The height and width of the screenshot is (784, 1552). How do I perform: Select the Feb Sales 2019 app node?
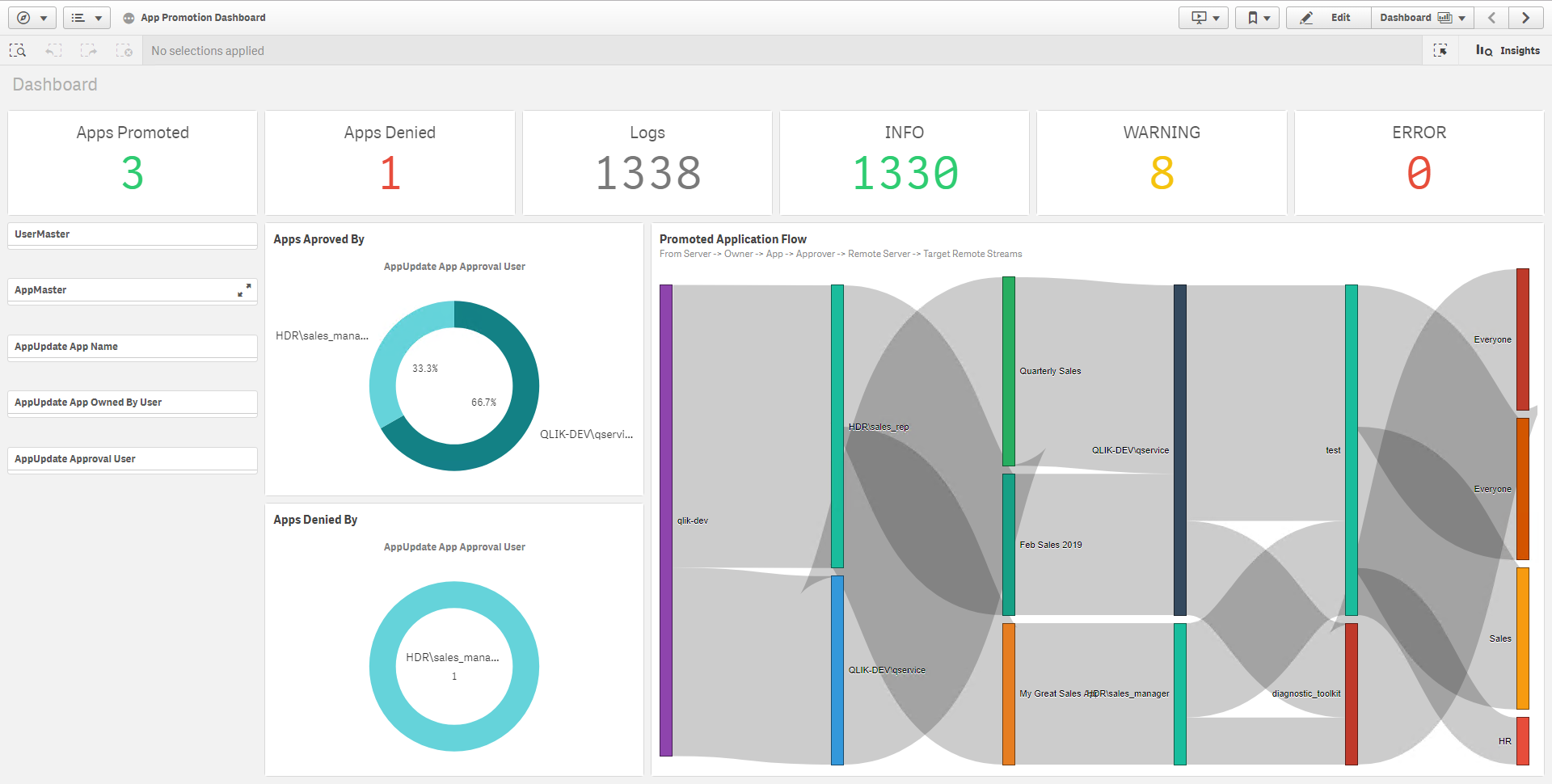pyautogui.click(x=1009, y=545)
